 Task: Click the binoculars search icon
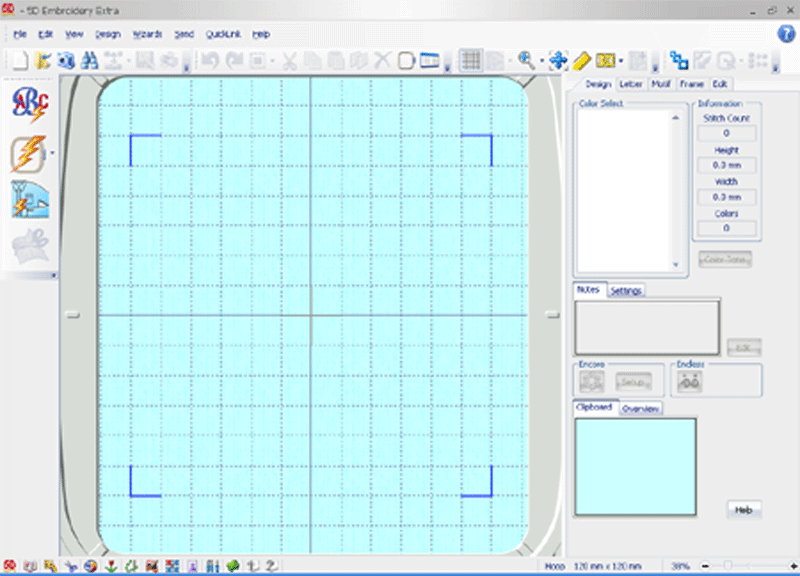[x=89, y=61]
